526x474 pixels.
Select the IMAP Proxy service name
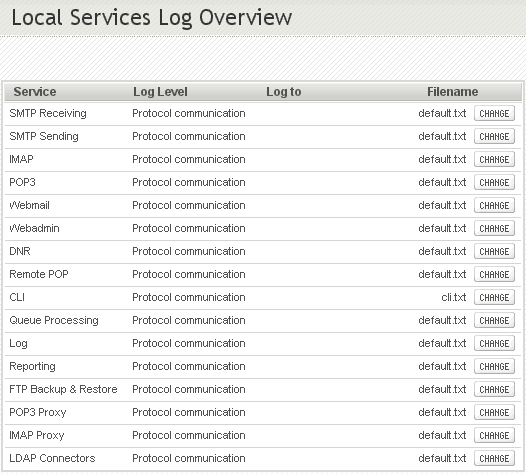coord(37,435)
